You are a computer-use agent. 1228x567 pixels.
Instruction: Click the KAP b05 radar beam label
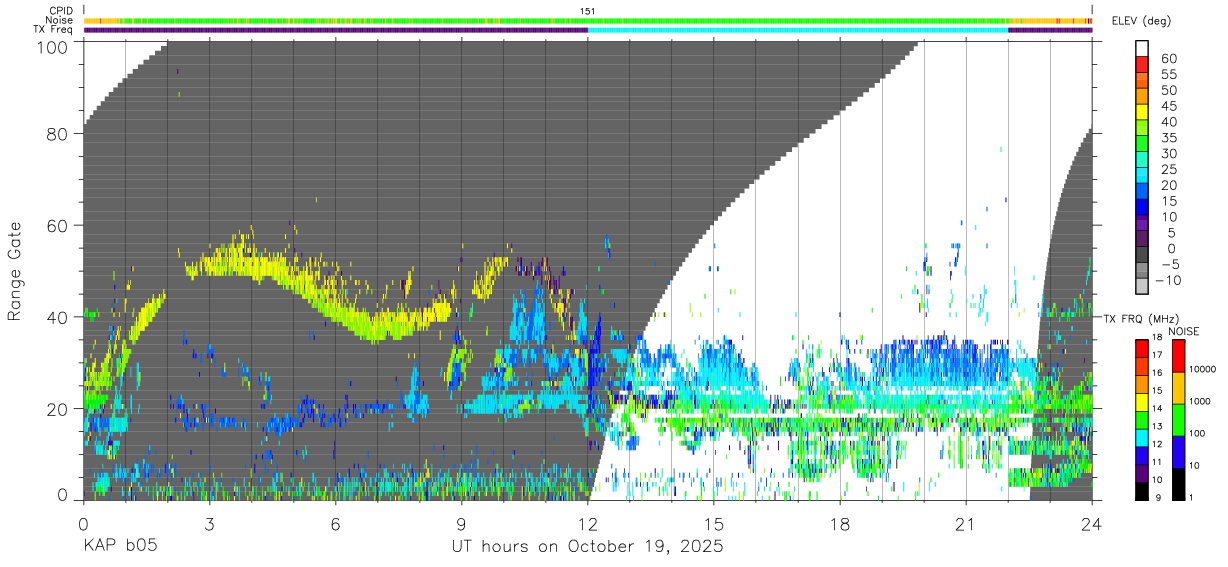tap(119, 547)
